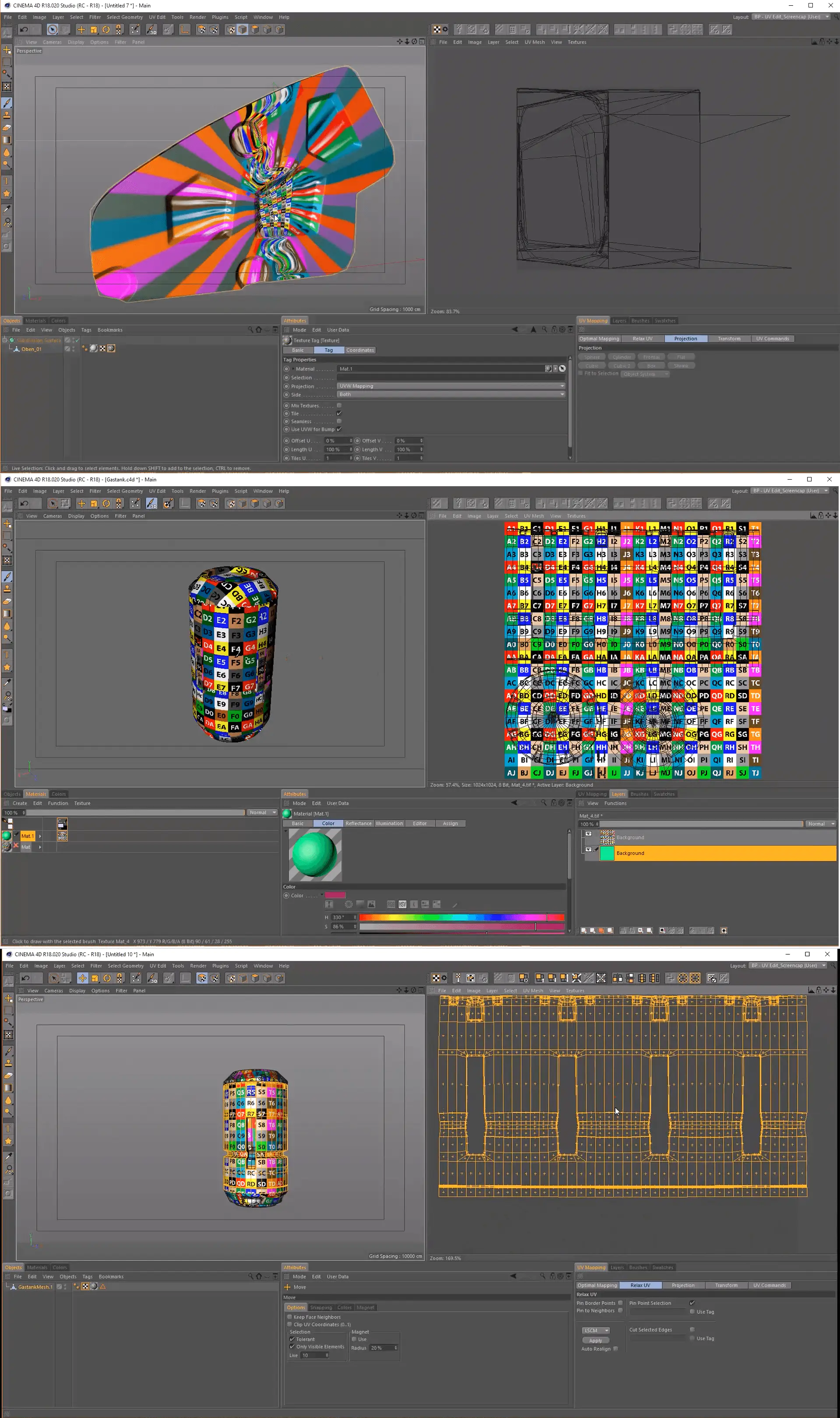Click eyedropper icon in Gastank color chooser row

click(455, 904)
